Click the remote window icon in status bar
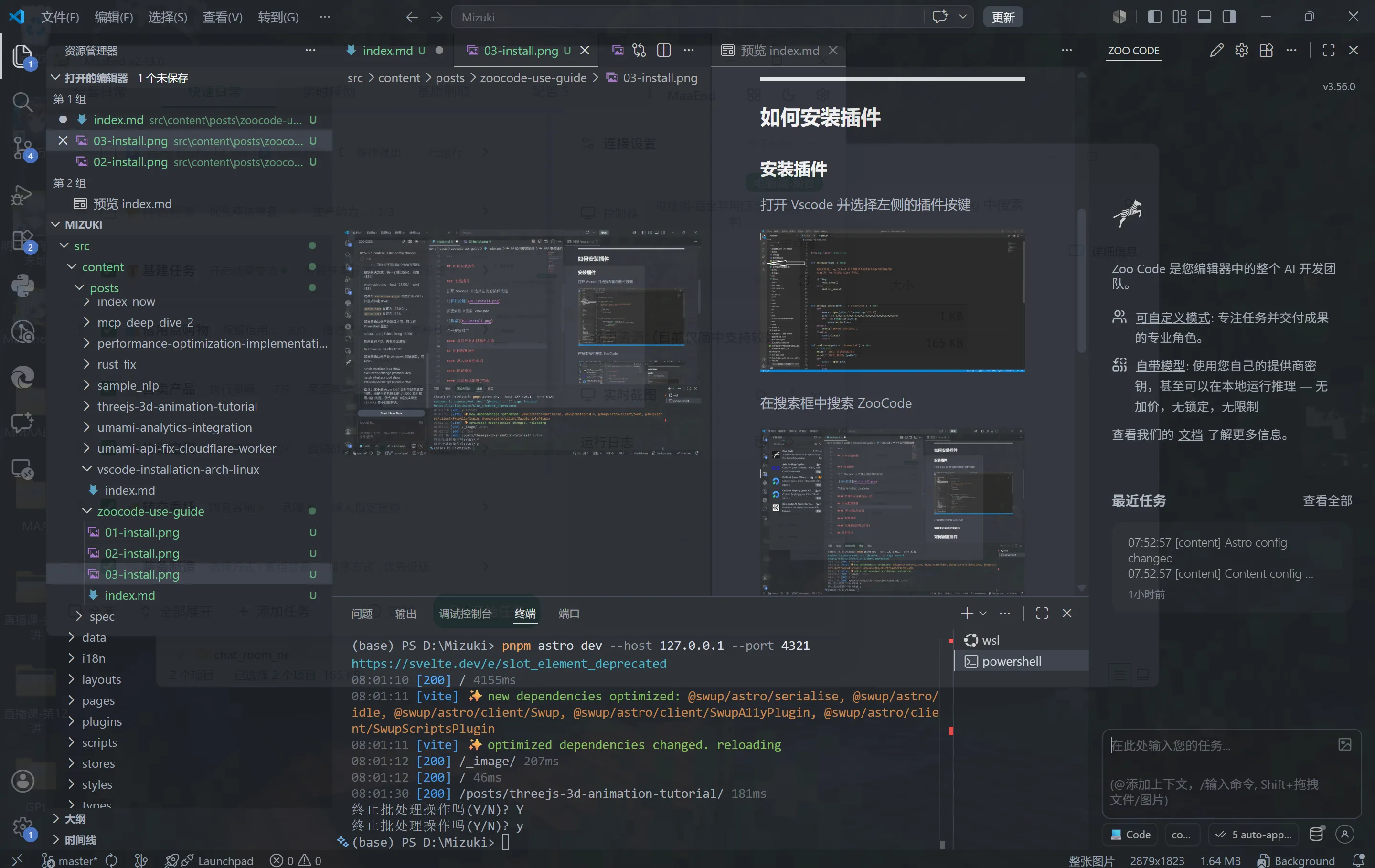 coord(17,860)
